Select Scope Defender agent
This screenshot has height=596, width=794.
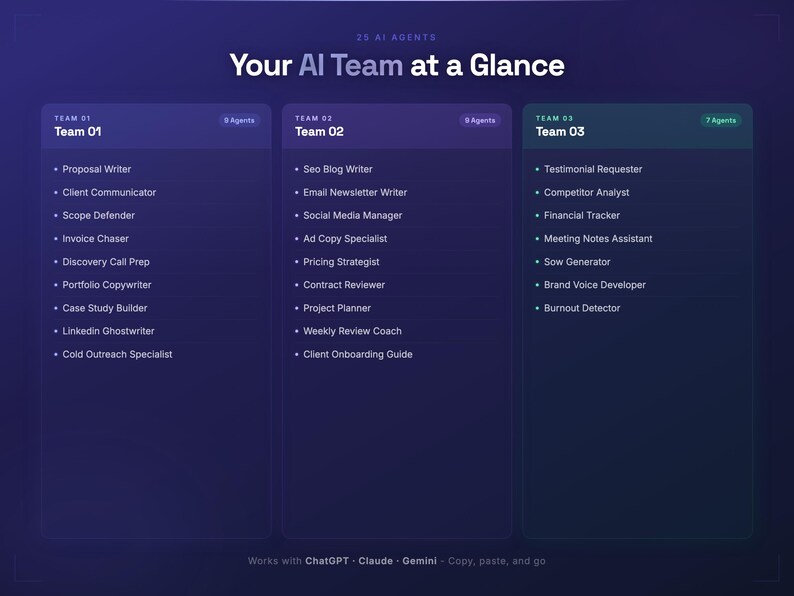(98, 215)
